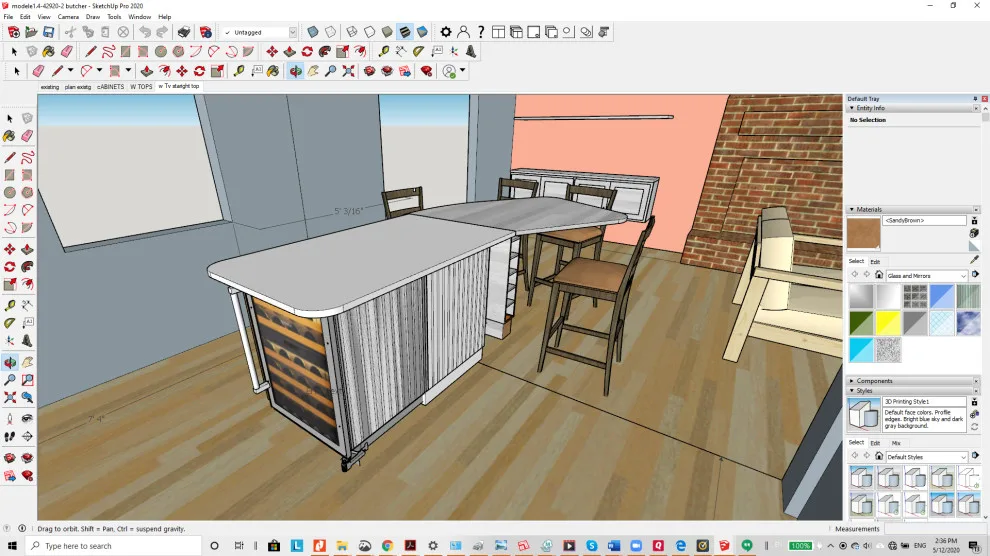
Task: Select the Paint Bucket tool in left toolbar
Action: point(10,136)
